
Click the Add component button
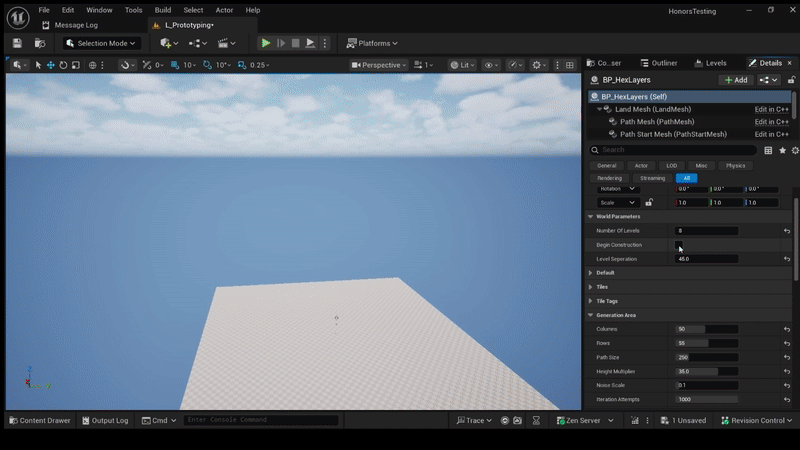tap(736, 80)
